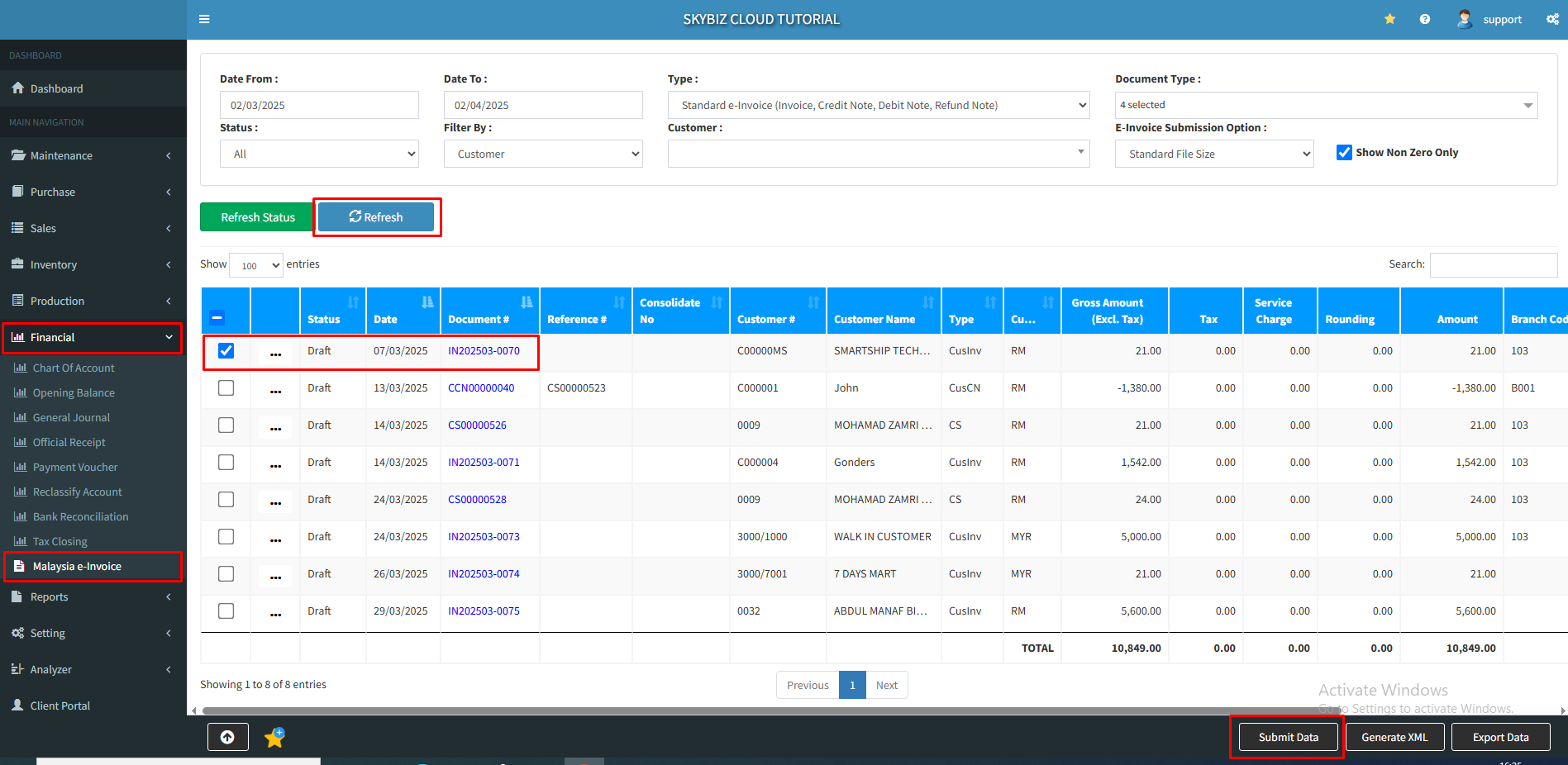Viewport: 1568px width, 765px height.
Task: Expand the Document Type multi-select dropdown
Action: pyautogui.click(x=1326, y=105)
